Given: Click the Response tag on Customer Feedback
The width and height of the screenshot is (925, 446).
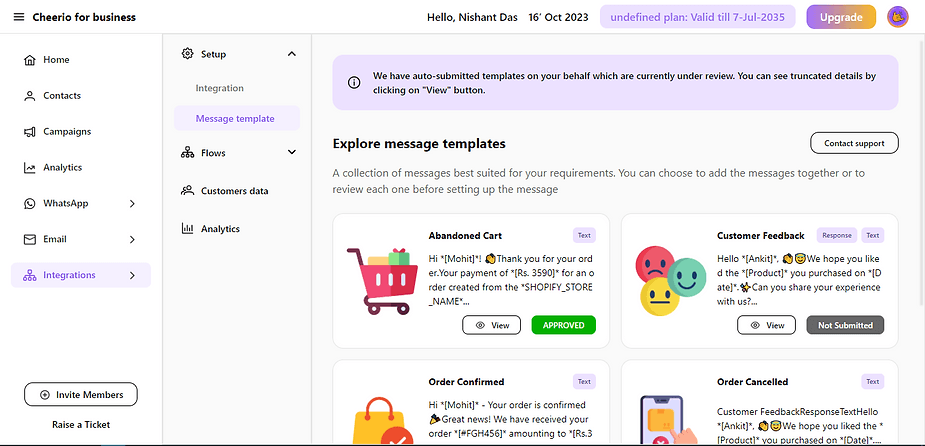Looking at the screenshot, I should pyautogui.click(x=837, y=235).
